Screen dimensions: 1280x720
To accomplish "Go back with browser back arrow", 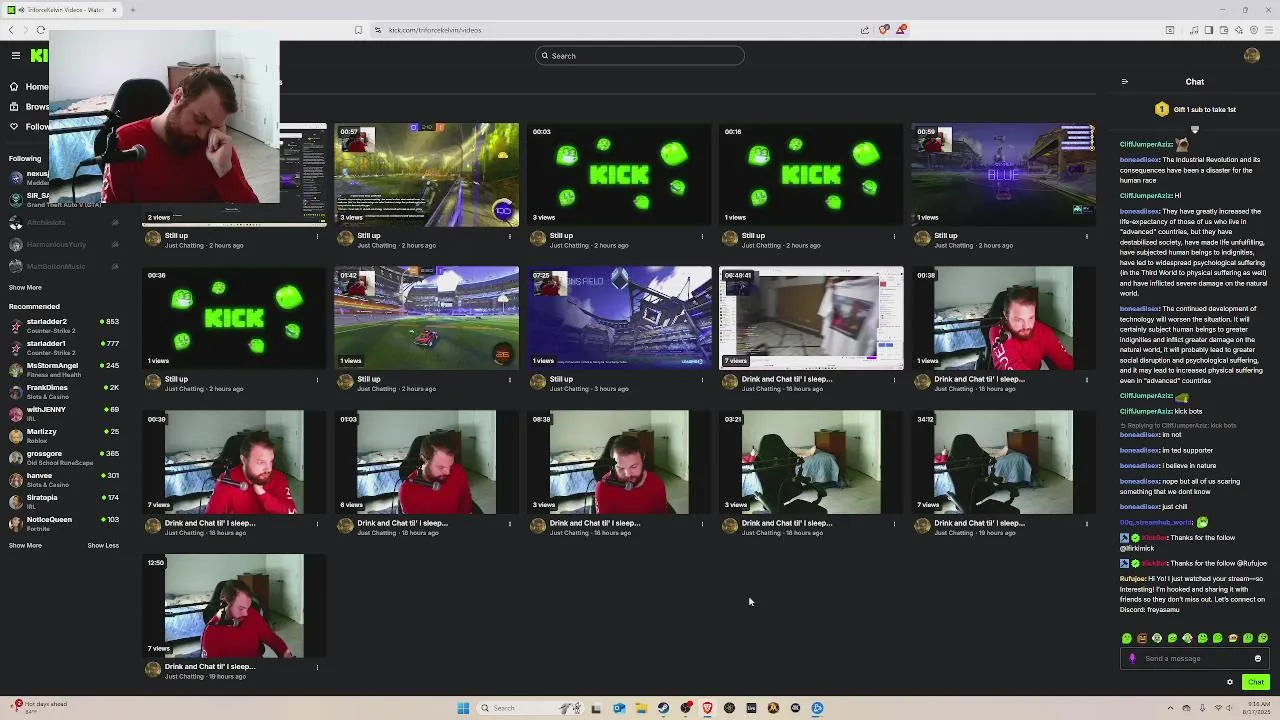I will pos(11,30).
